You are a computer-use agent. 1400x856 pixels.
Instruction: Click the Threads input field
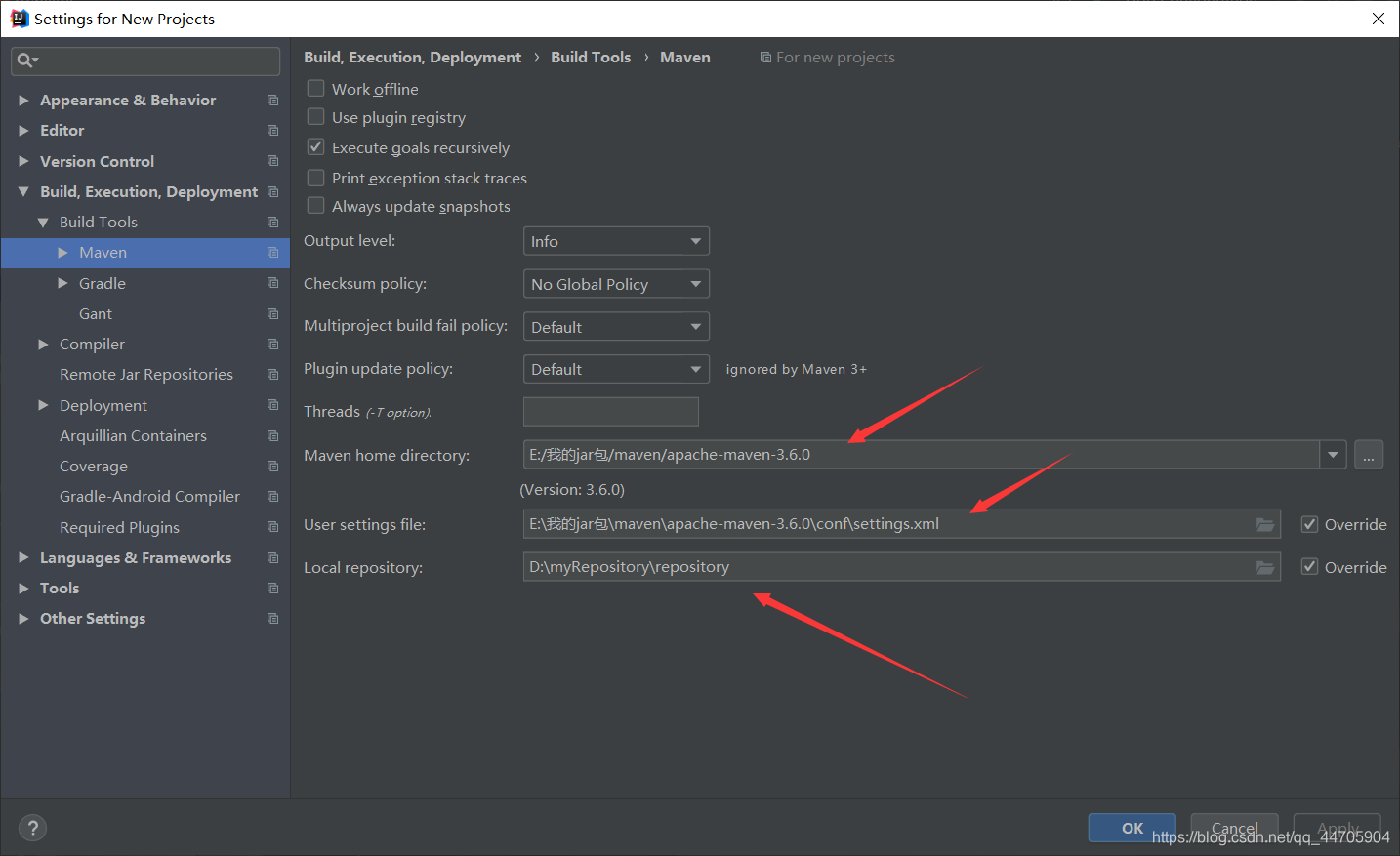click(611, 412)
